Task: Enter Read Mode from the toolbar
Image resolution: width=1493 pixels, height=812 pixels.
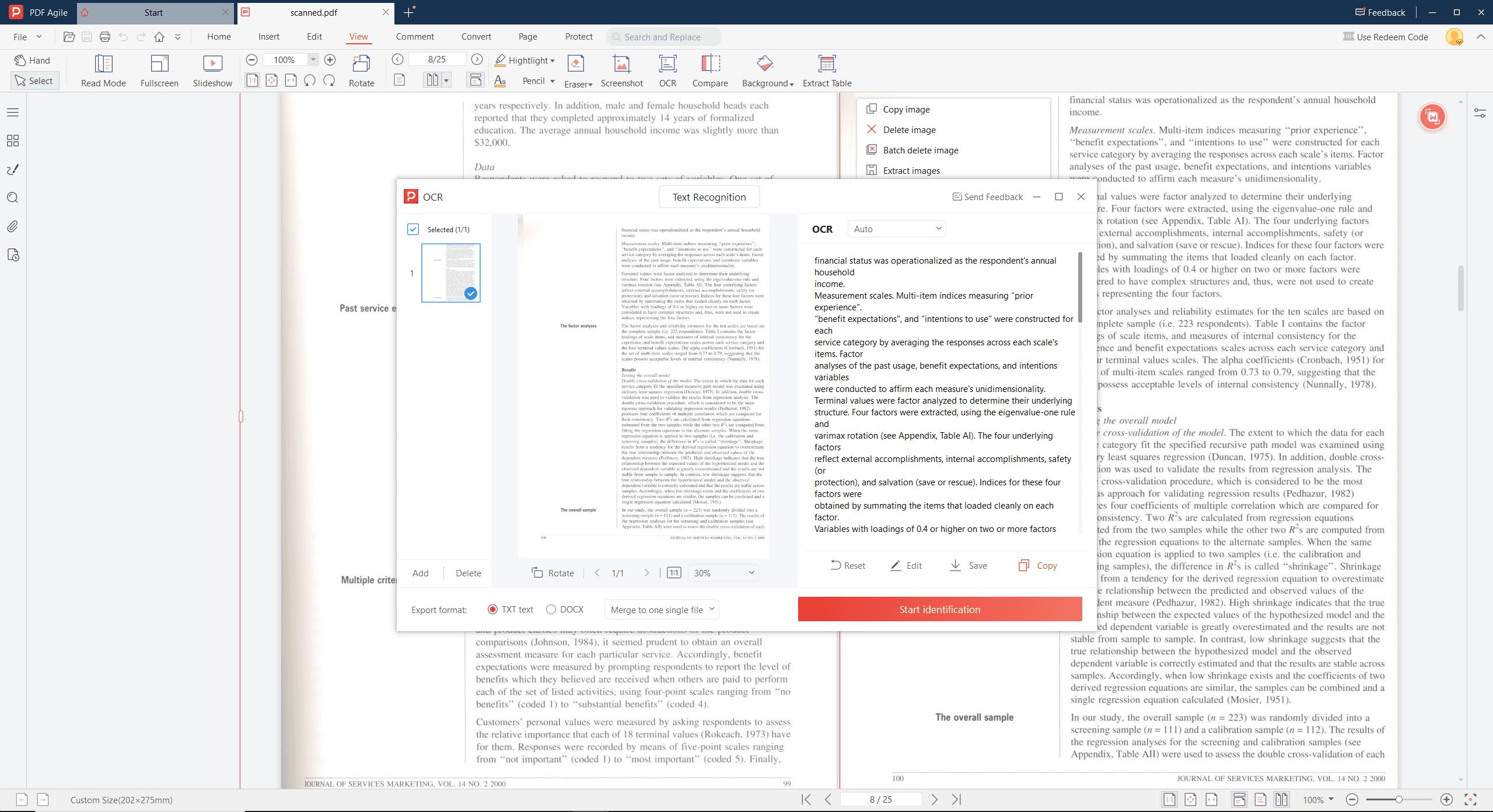Action: click(103, 71)
